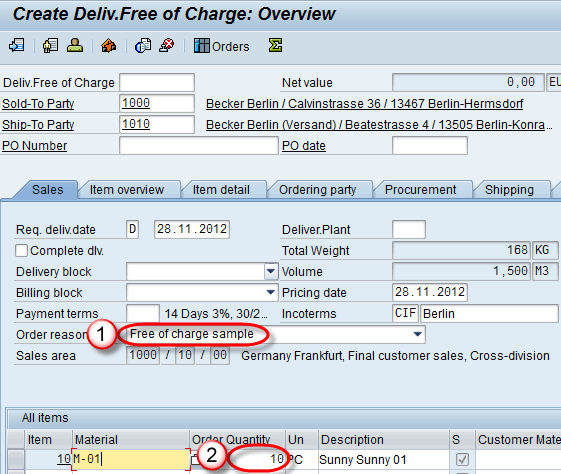Tick the Complete dlv. checkbox

[x=21, y=250]
